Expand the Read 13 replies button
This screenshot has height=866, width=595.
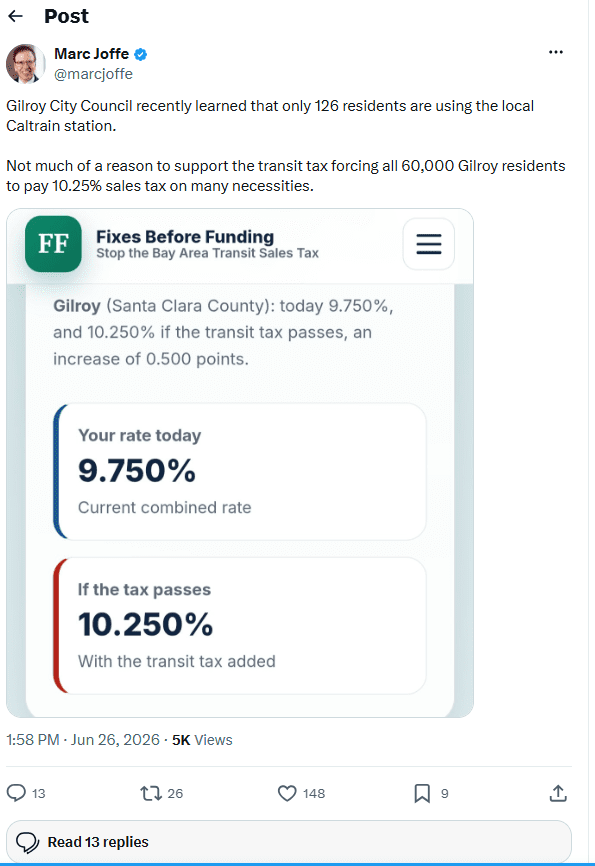(289, 842)
